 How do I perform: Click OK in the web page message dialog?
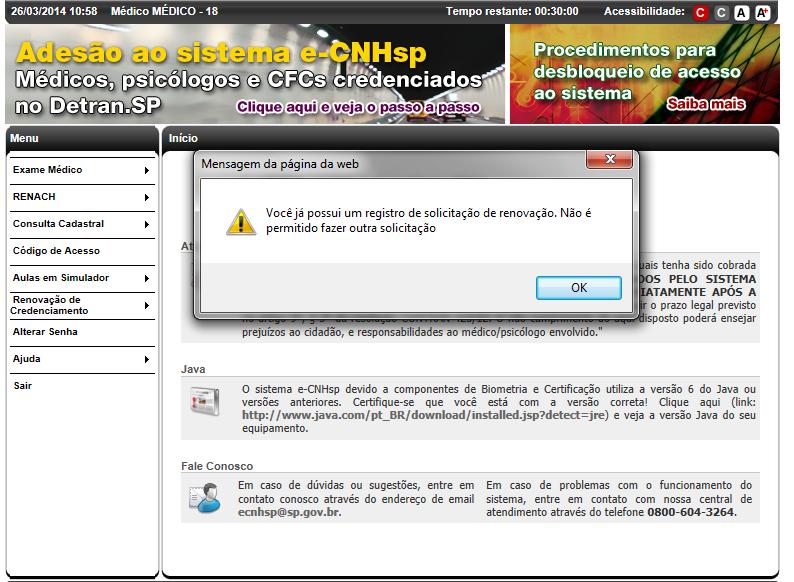click(x=578, y=288)
